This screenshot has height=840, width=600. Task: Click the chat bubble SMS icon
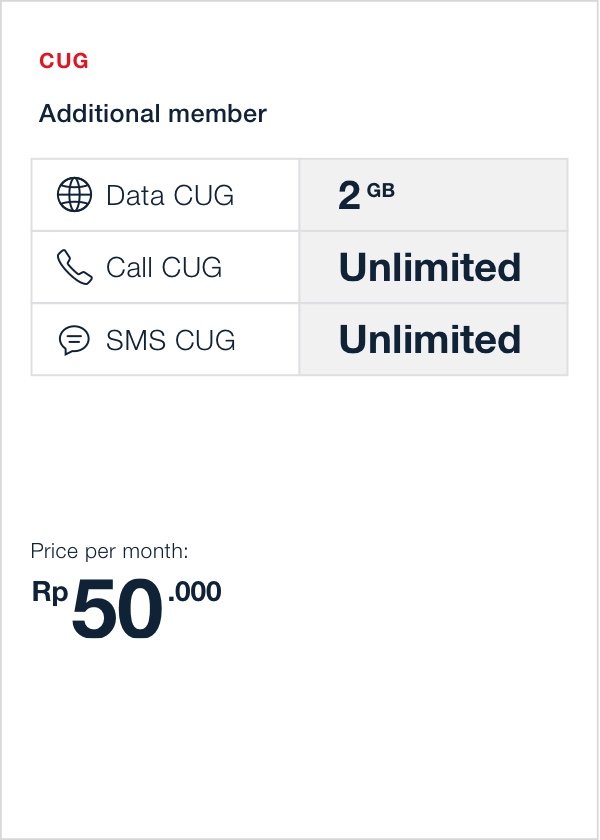click(x=74, y=341)
